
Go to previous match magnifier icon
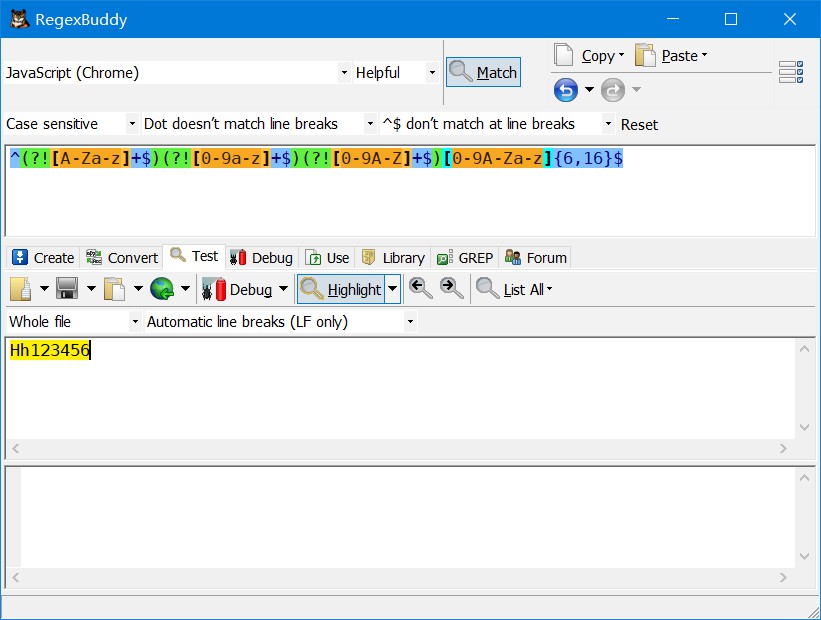(421, 289)
